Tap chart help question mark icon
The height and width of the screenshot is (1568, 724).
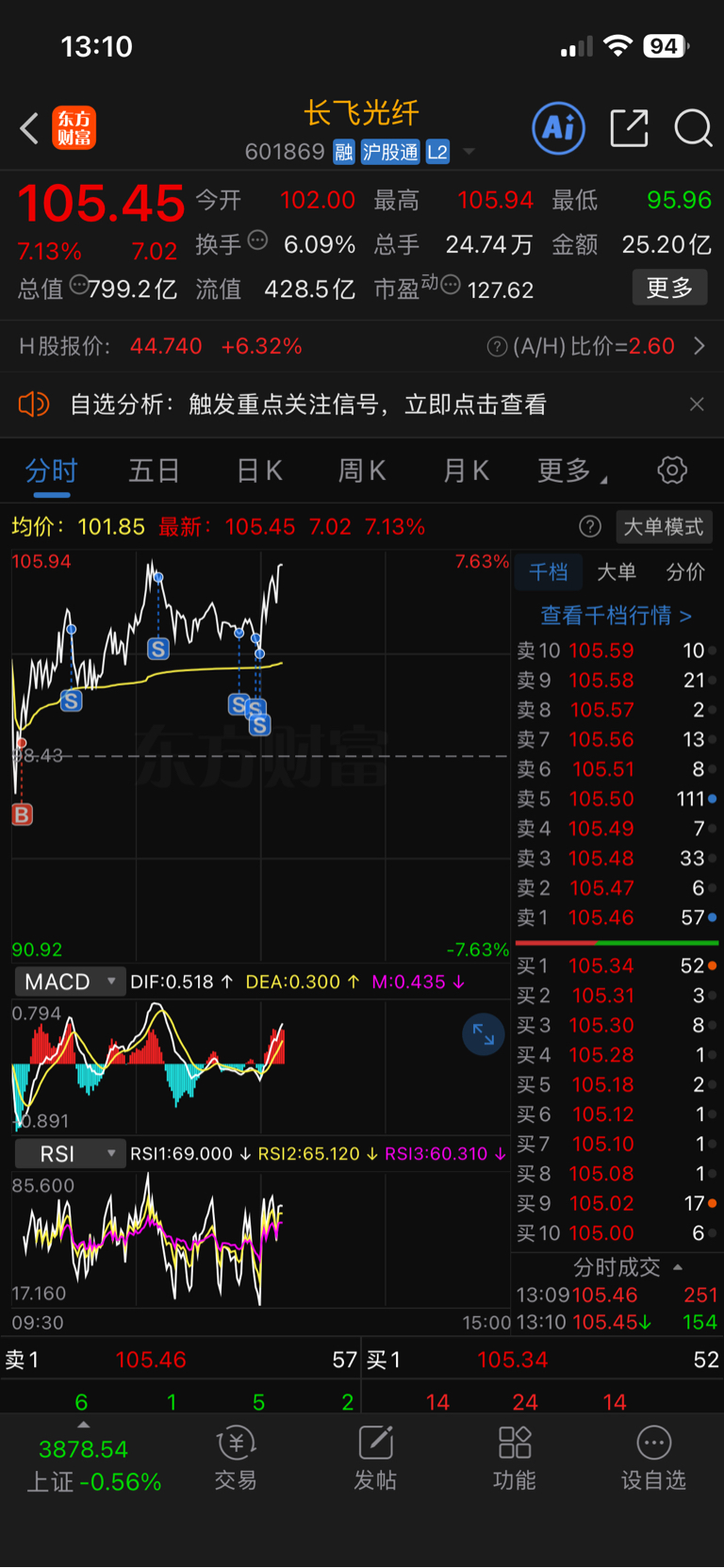tap(590, 526)
